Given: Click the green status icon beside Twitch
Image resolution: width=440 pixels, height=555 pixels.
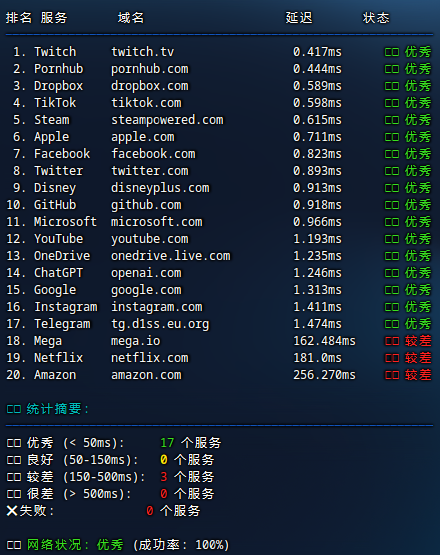Looking at the screenshot, I should click(x=392, y=52).
